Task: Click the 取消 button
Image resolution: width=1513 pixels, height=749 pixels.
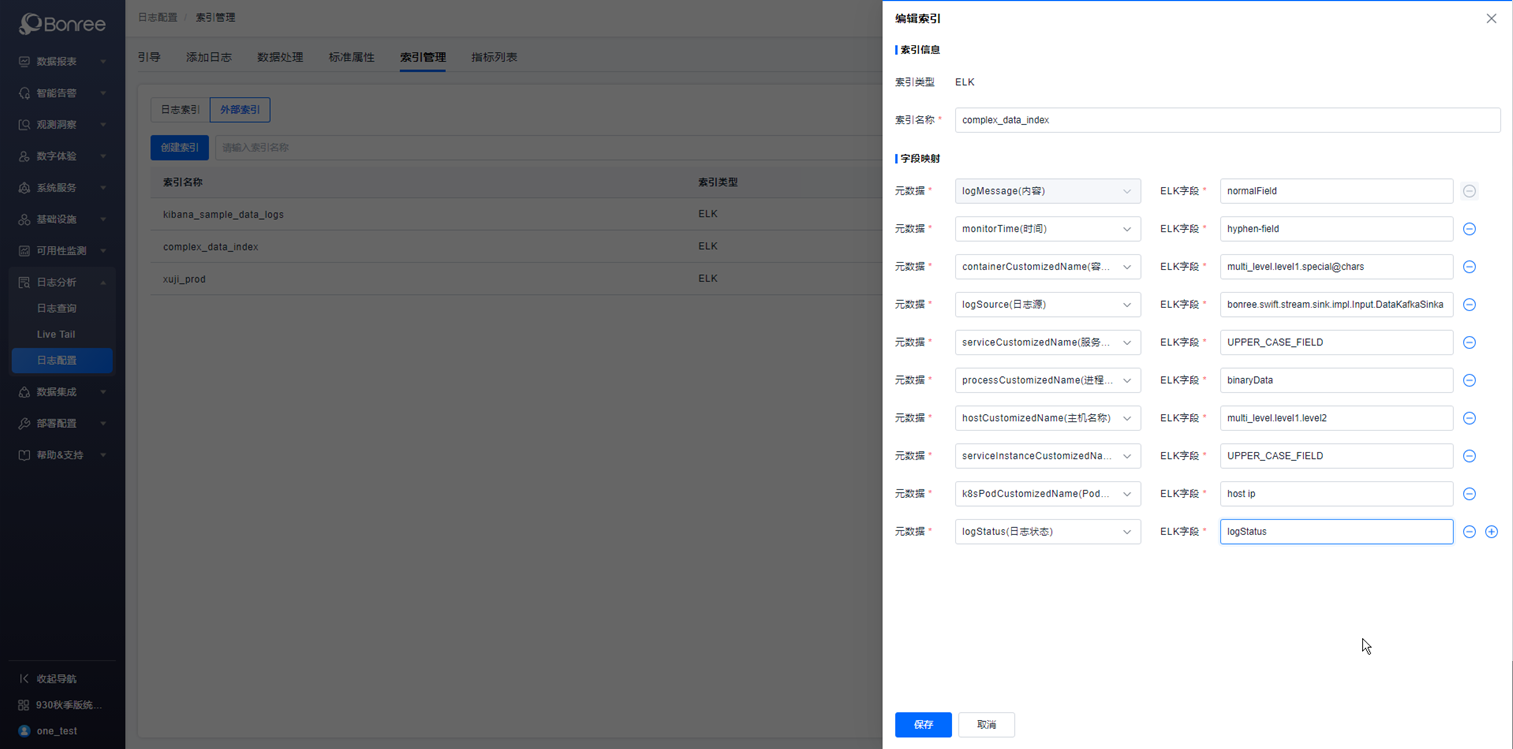Action: (986, 725)
